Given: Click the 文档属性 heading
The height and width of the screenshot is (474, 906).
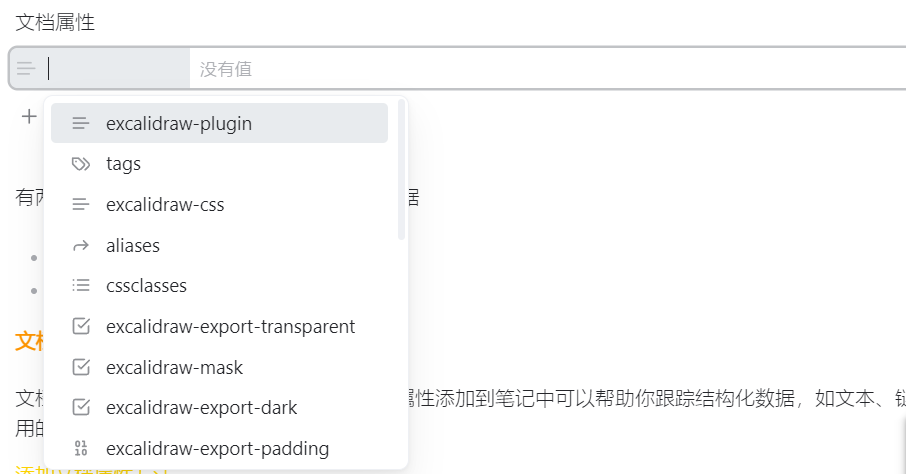Looking at the screenshot, I should coord(56,22).
